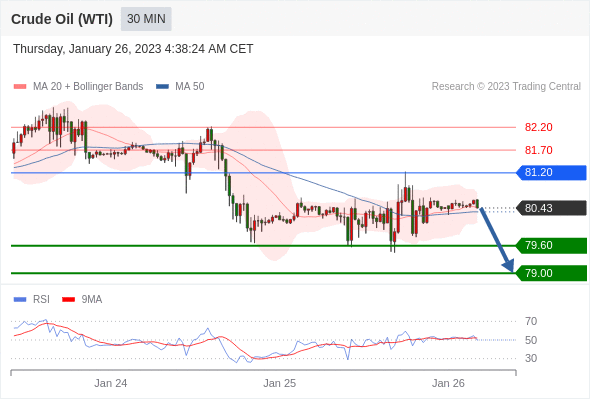The height and width of the screenshot is (400, 590).
Task: Select the 81.20 blue pivot price tag
Action: tap(551, 173)
